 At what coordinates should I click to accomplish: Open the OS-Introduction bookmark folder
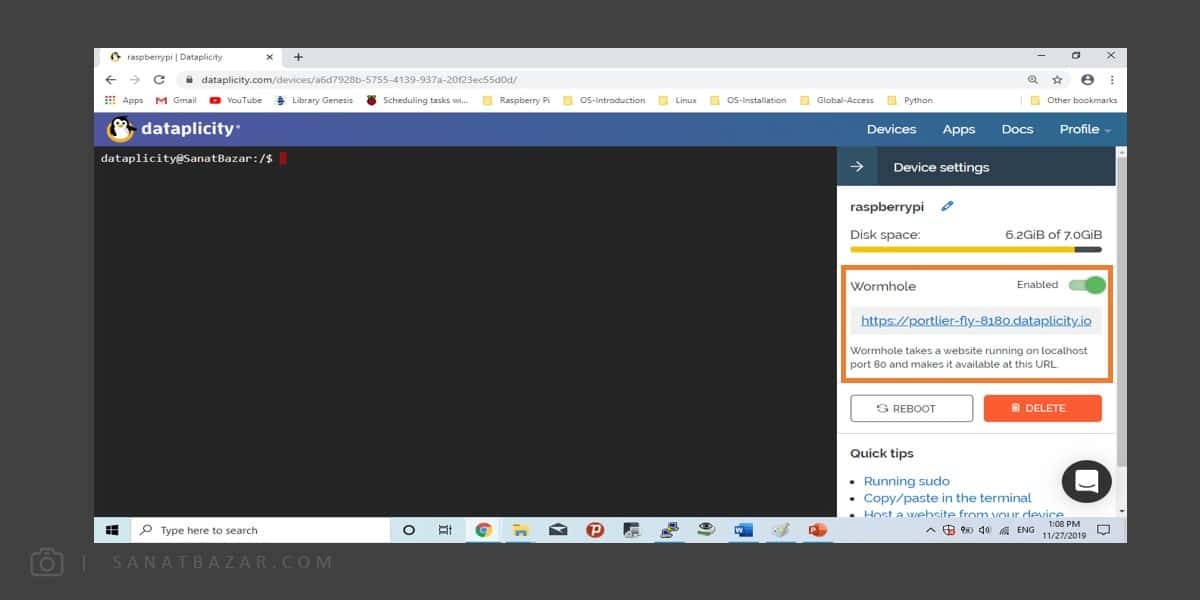click(604, 100)
